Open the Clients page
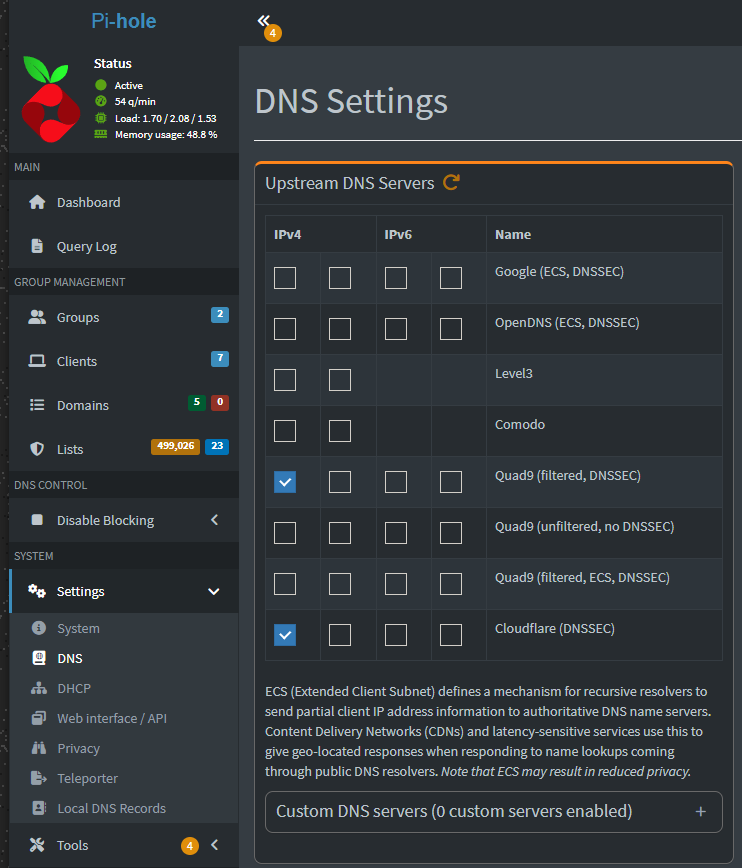Viewport: 742px width, 868px height. pyautogui.click(x=77, y=361)
